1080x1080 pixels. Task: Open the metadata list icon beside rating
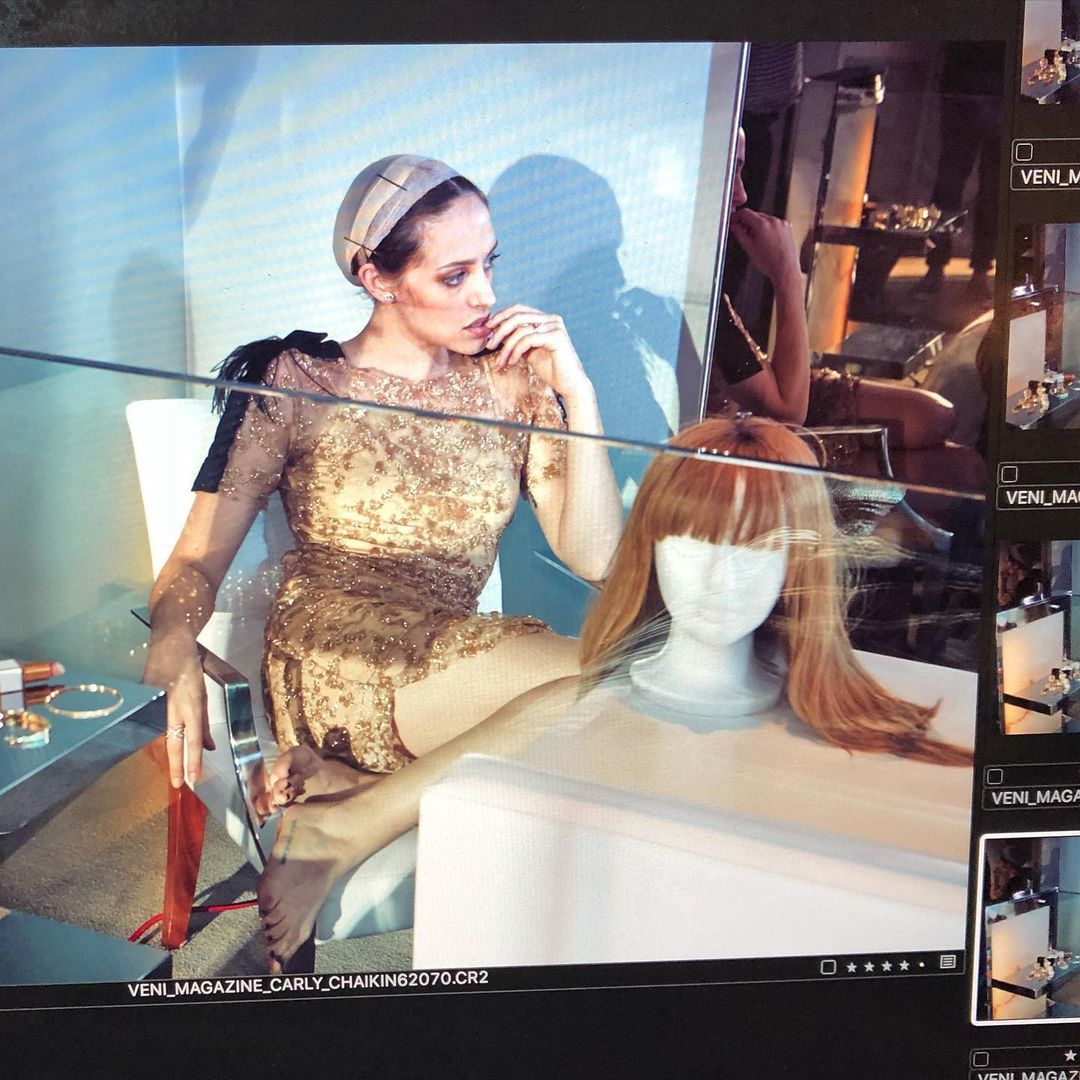coord(947,962)
